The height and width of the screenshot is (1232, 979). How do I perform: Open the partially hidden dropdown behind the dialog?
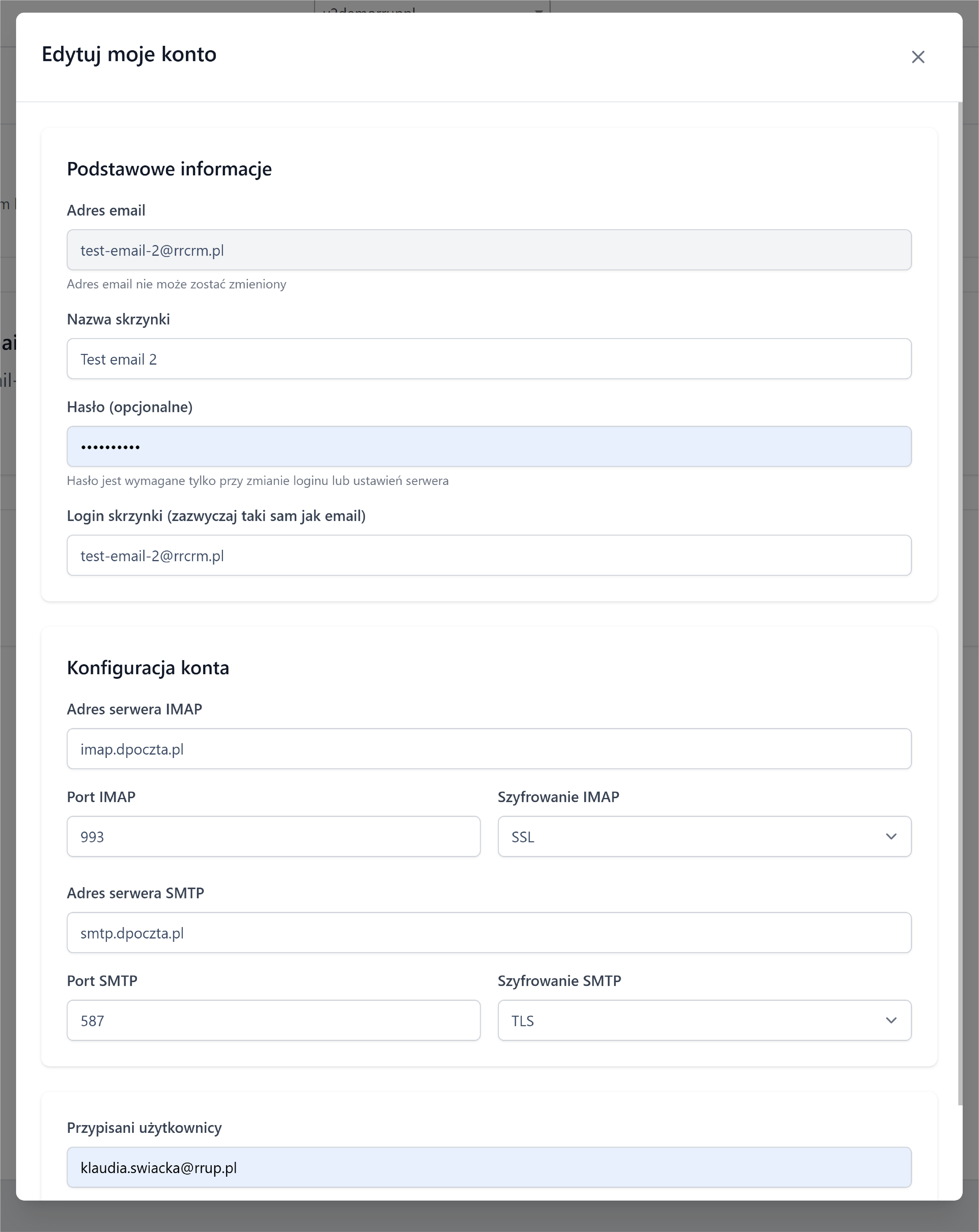coord(432,7)
